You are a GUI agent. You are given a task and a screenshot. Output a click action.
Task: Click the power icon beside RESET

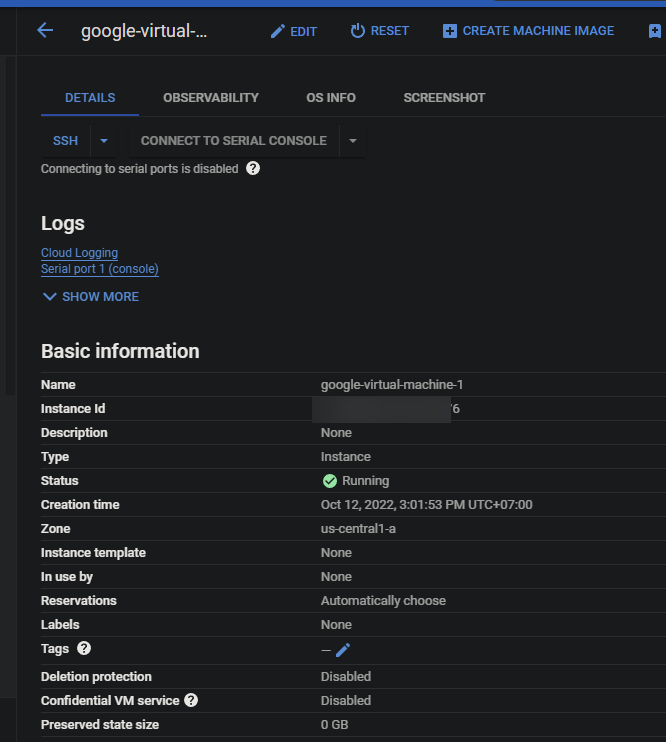pos(357,31)
